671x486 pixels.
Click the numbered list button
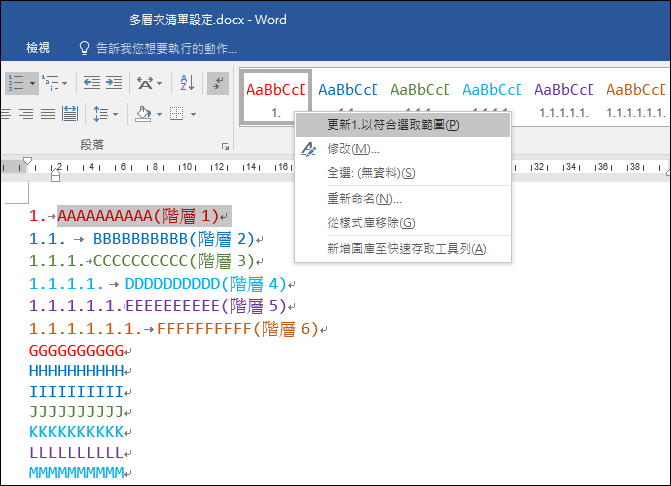point(16,83)
